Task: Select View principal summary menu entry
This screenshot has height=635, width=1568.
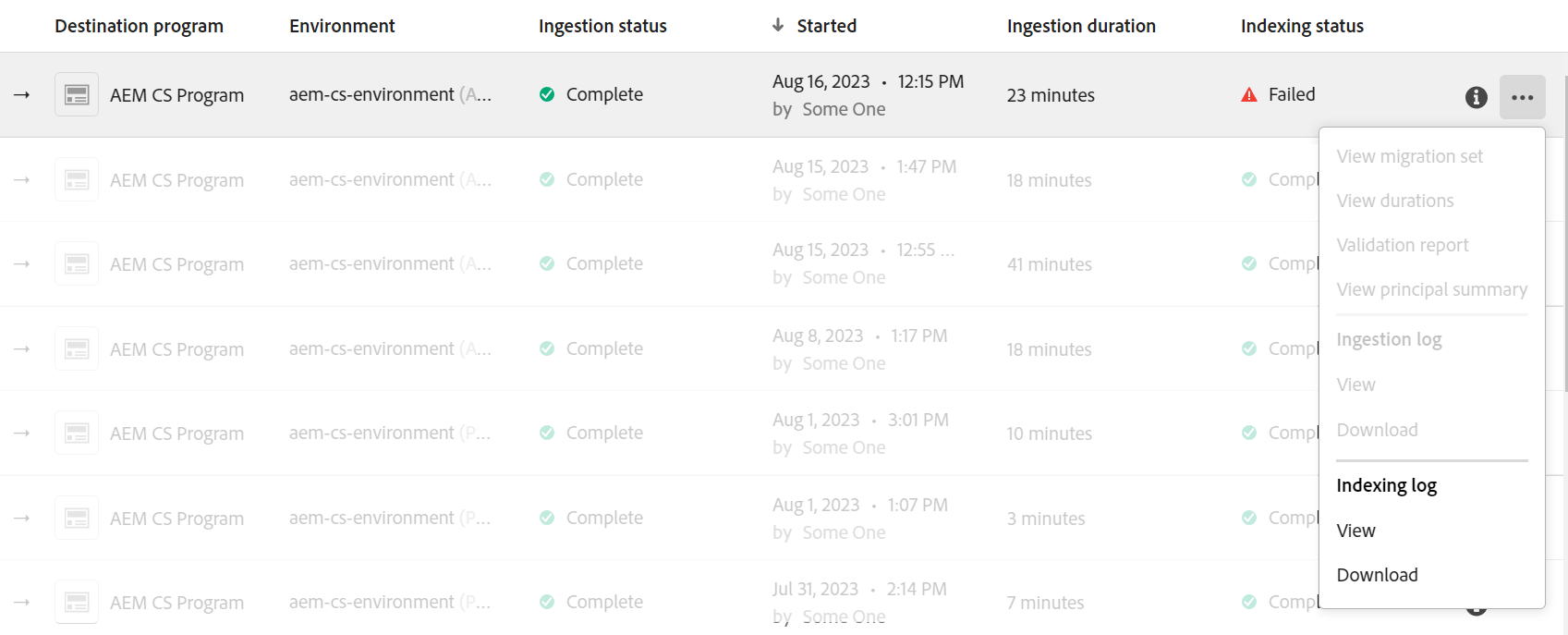Action: point(1431,289)
